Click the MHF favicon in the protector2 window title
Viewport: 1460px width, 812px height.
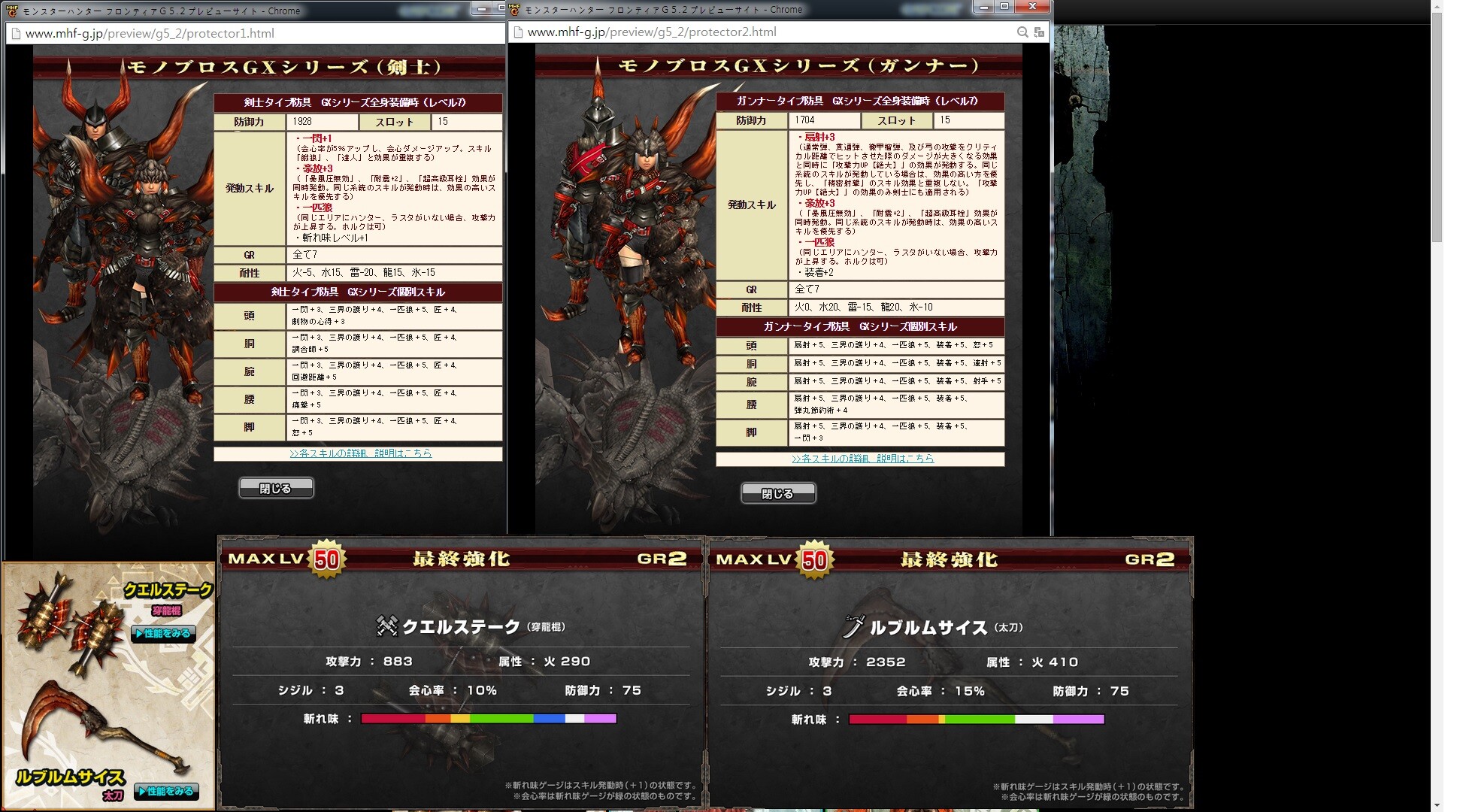(514, 10)
